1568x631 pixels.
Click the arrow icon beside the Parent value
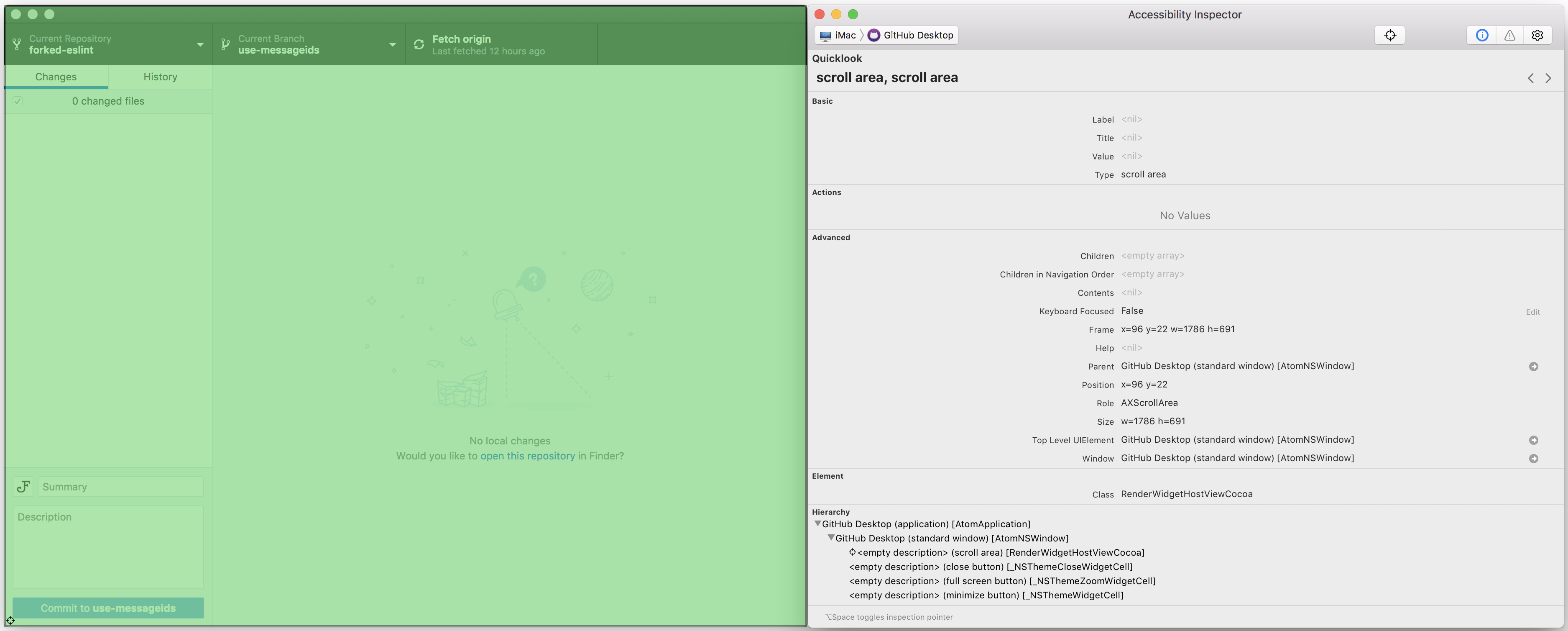point(1534,366)
